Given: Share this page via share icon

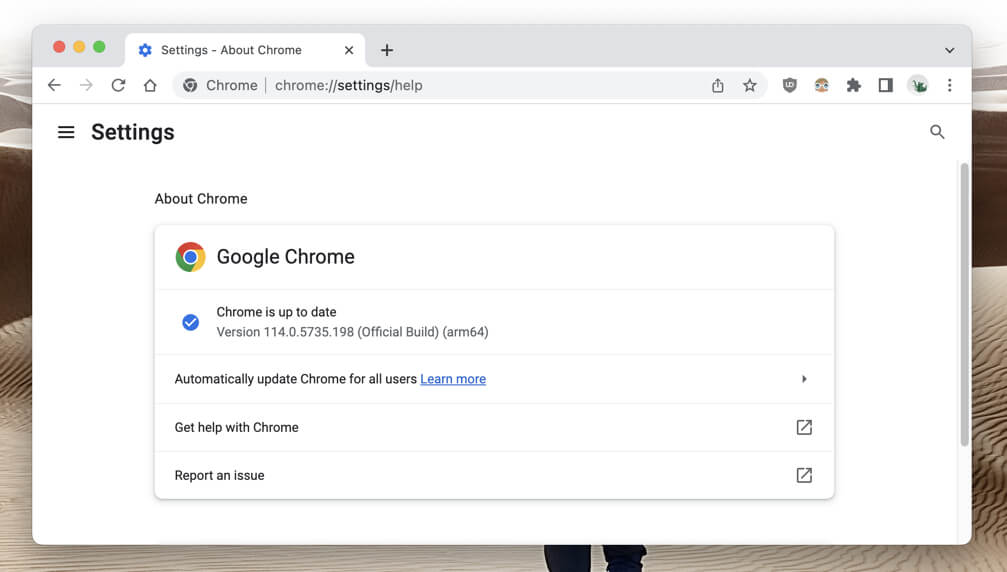Looking at the screenshot, I should pyautogui.click(x=717, y=85).
